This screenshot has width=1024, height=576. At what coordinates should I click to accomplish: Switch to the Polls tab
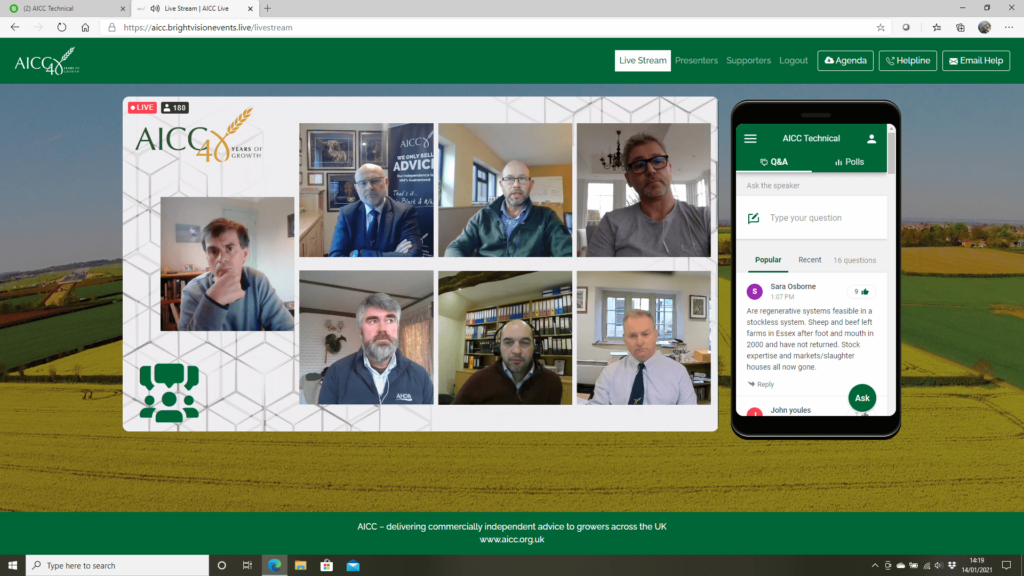849,162
